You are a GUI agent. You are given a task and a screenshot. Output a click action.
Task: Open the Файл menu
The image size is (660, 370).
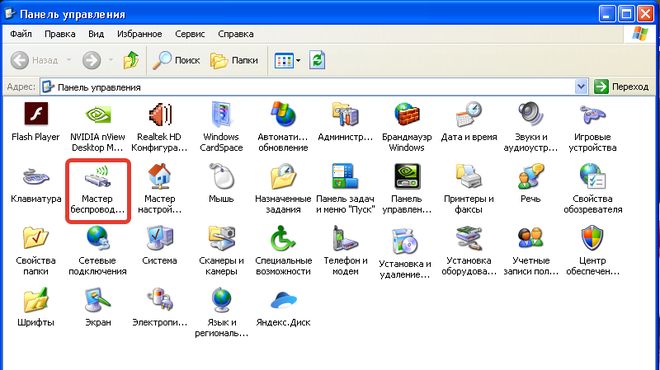tap(21, 34)
